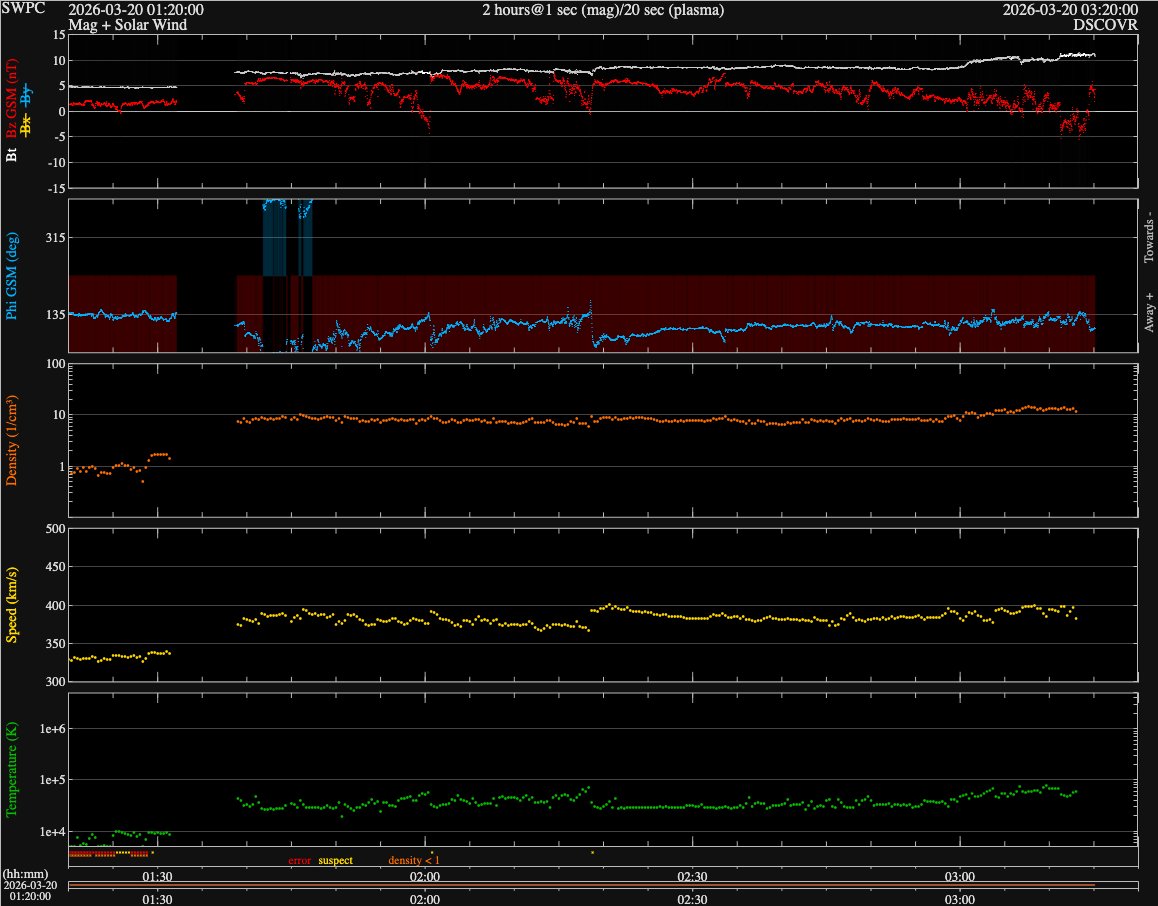Screen dimensions: 1158x906
Task: Click the orange time range slider bar
Action: 581,885
